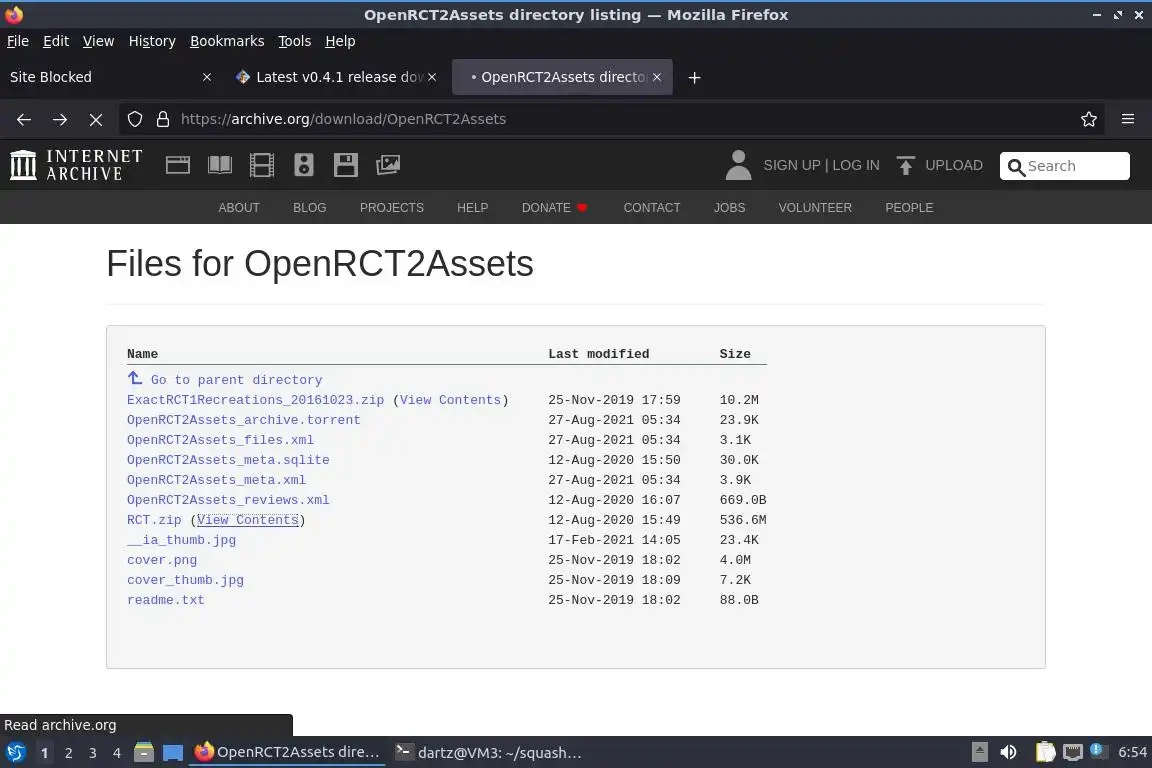
Task: Click the eject/removable media tray icon
Action: click(x=980, y=752)
